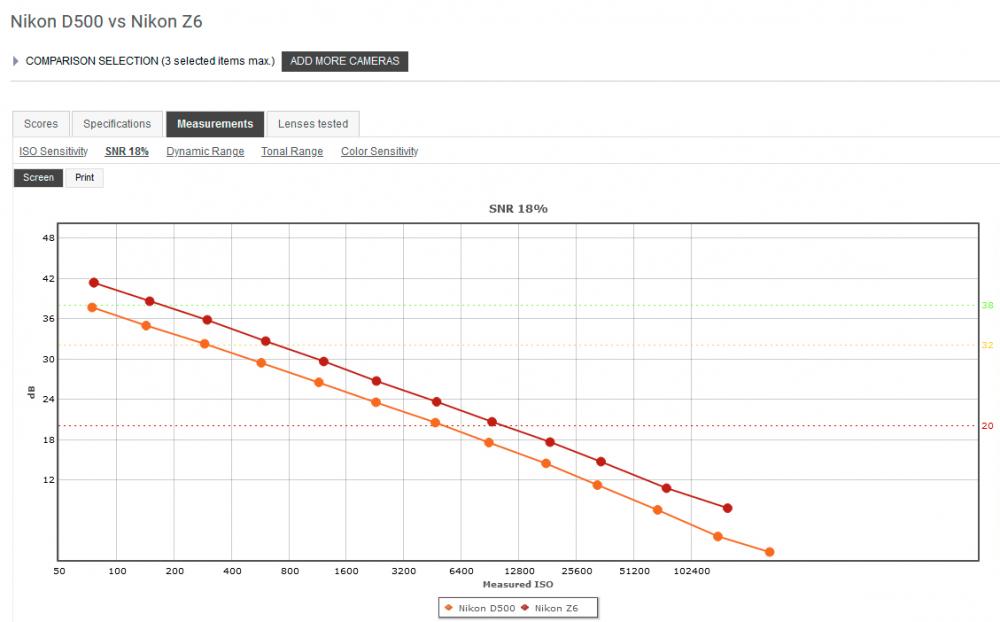Show the Dynamic Range chart
Image resolution: width=1000 pixels, height=622 pixels.
coord(205,151)
